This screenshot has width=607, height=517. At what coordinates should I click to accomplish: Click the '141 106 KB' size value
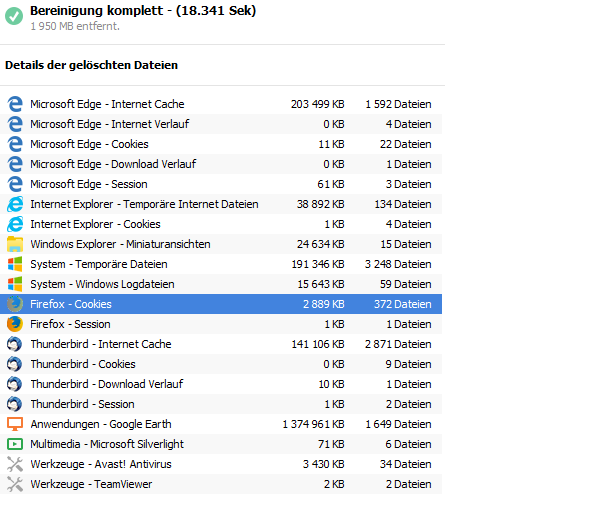(318, 344)
